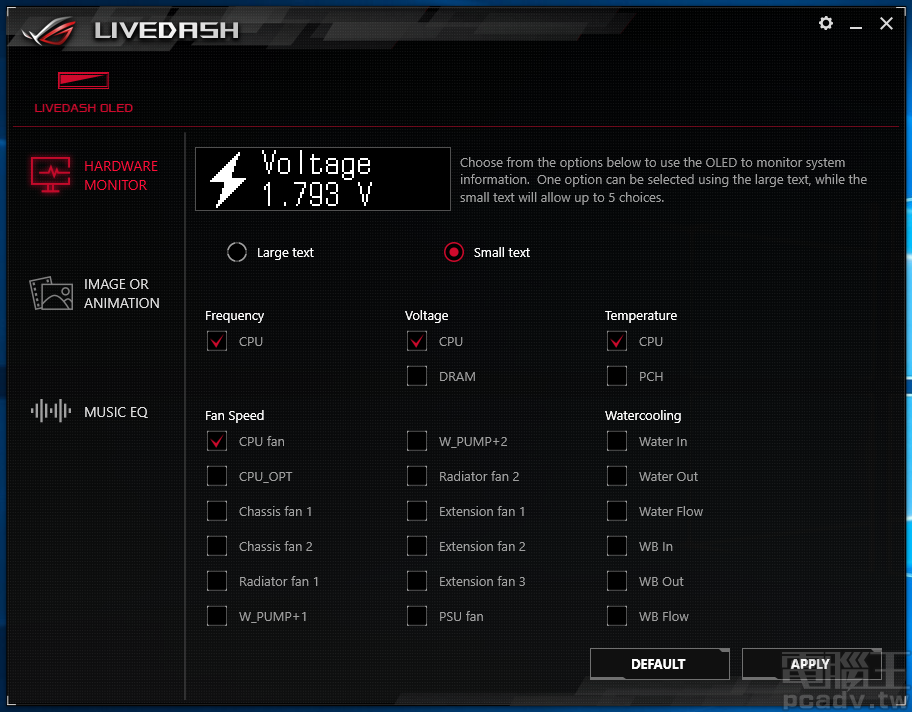The image size is (912, 712).
Task: Enable Radiator fan 1 checkbox
Action: 217,581
